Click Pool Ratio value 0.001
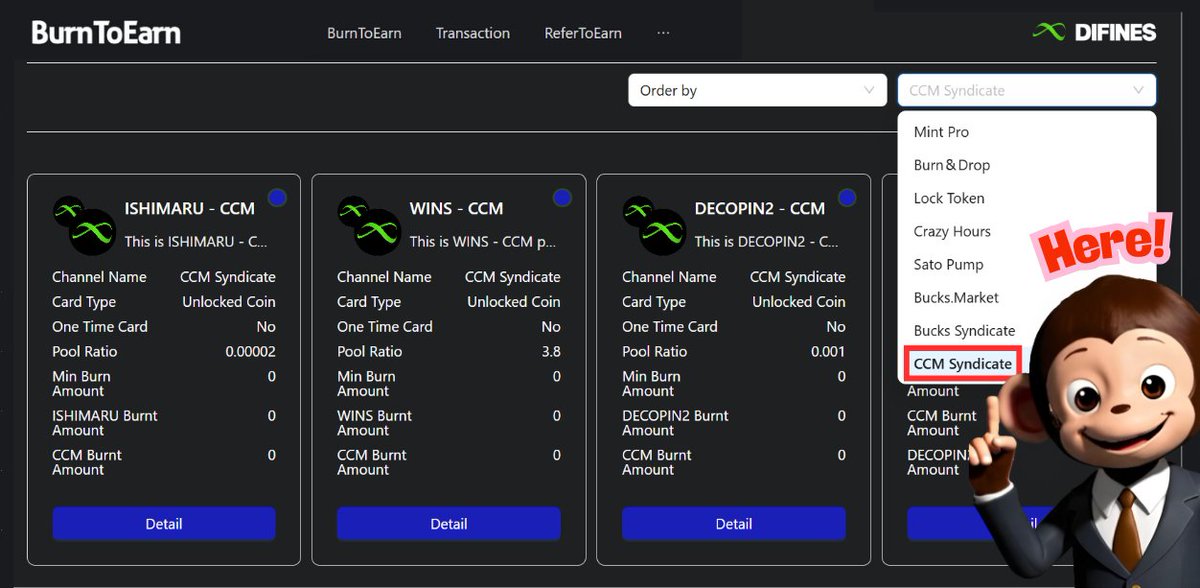 [x=828, y=352]
